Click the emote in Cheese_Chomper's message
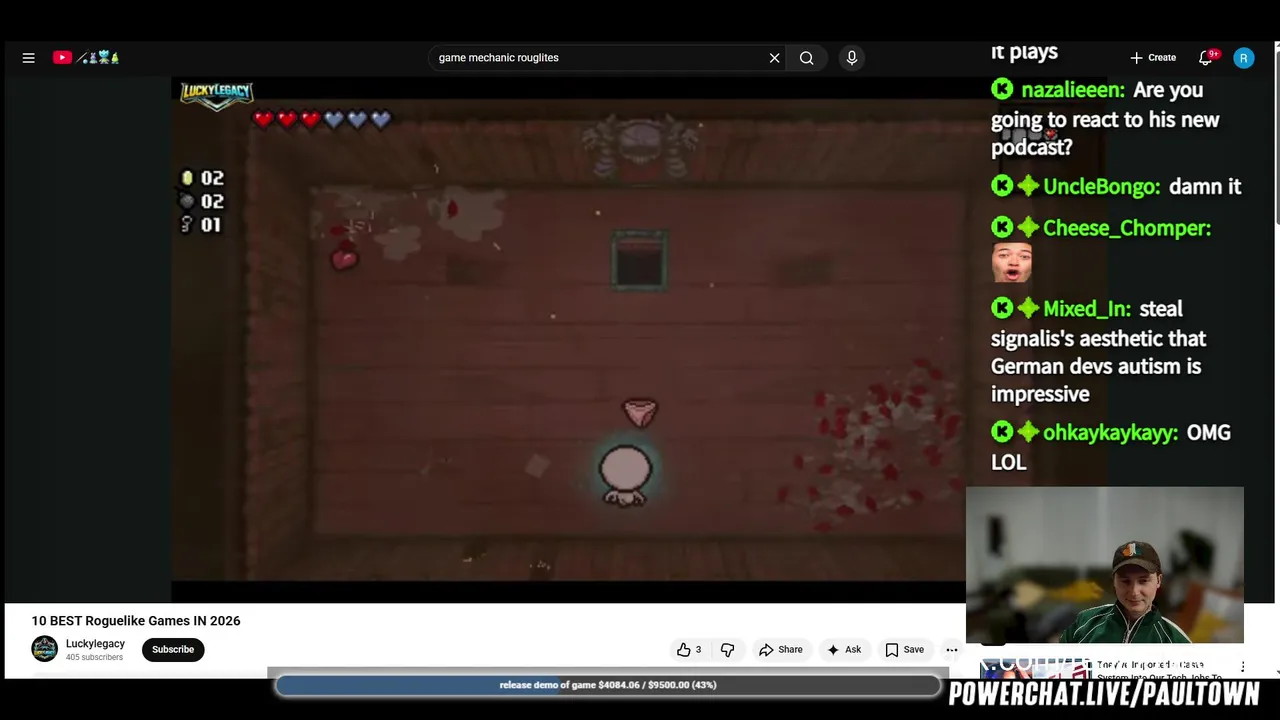The image size is (1280, 720). tap(1011, 263)
